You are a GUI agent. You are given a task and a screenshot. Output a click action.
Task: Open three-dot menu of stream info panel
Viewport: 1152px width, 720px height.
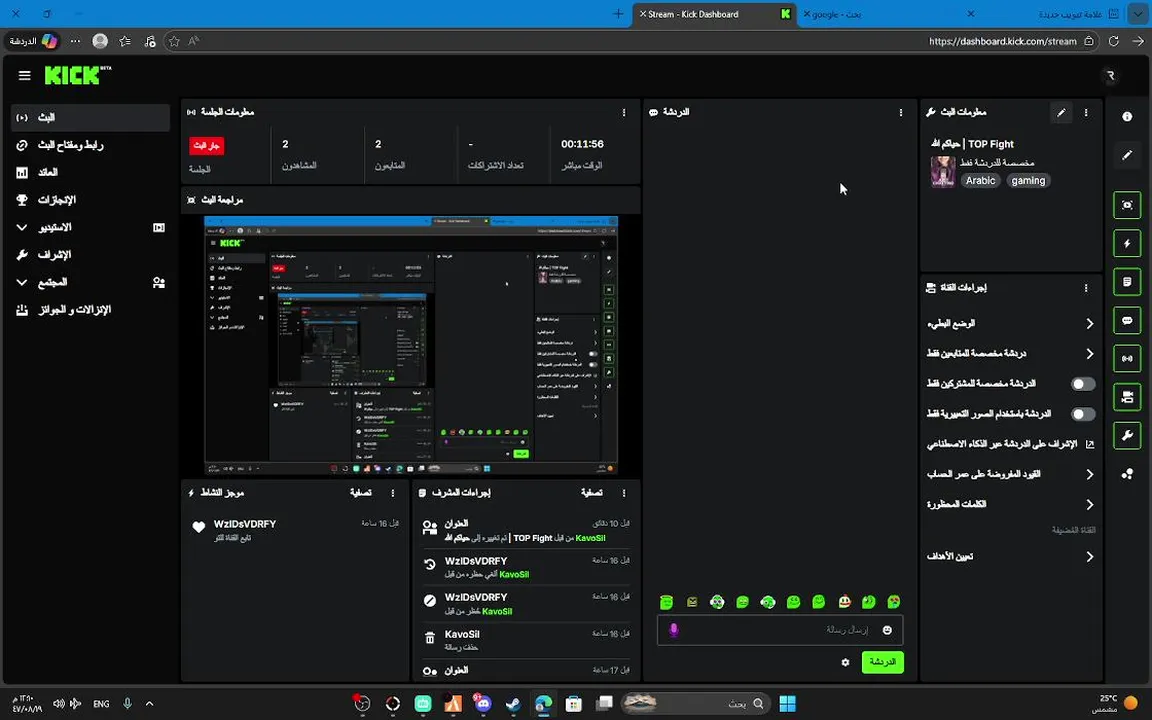click(x=1086, y=112)
